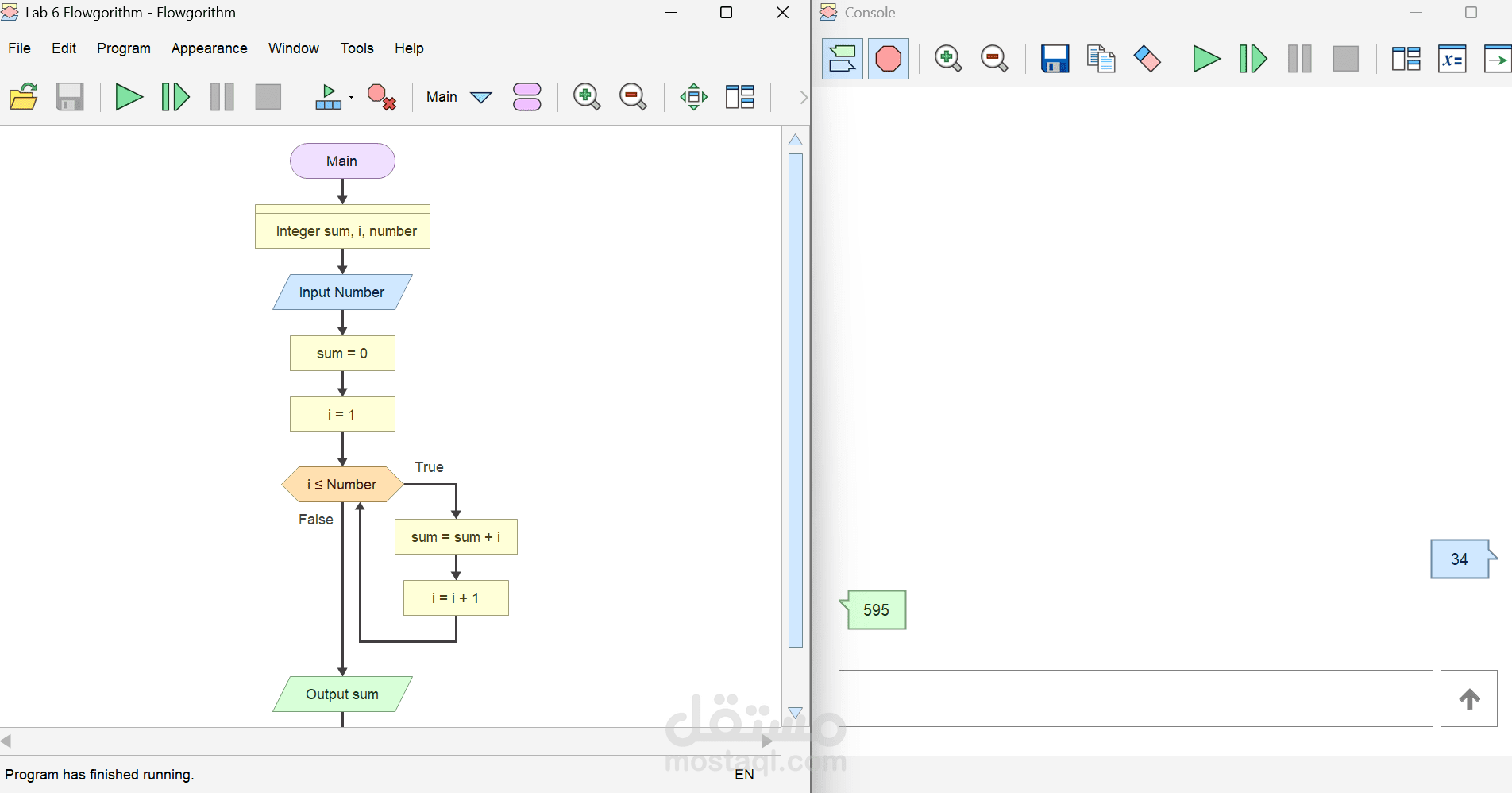This screenshot has height=793, width=1512.
Task: Clear the console with the eraser icon
Action: pos(1147,58)
